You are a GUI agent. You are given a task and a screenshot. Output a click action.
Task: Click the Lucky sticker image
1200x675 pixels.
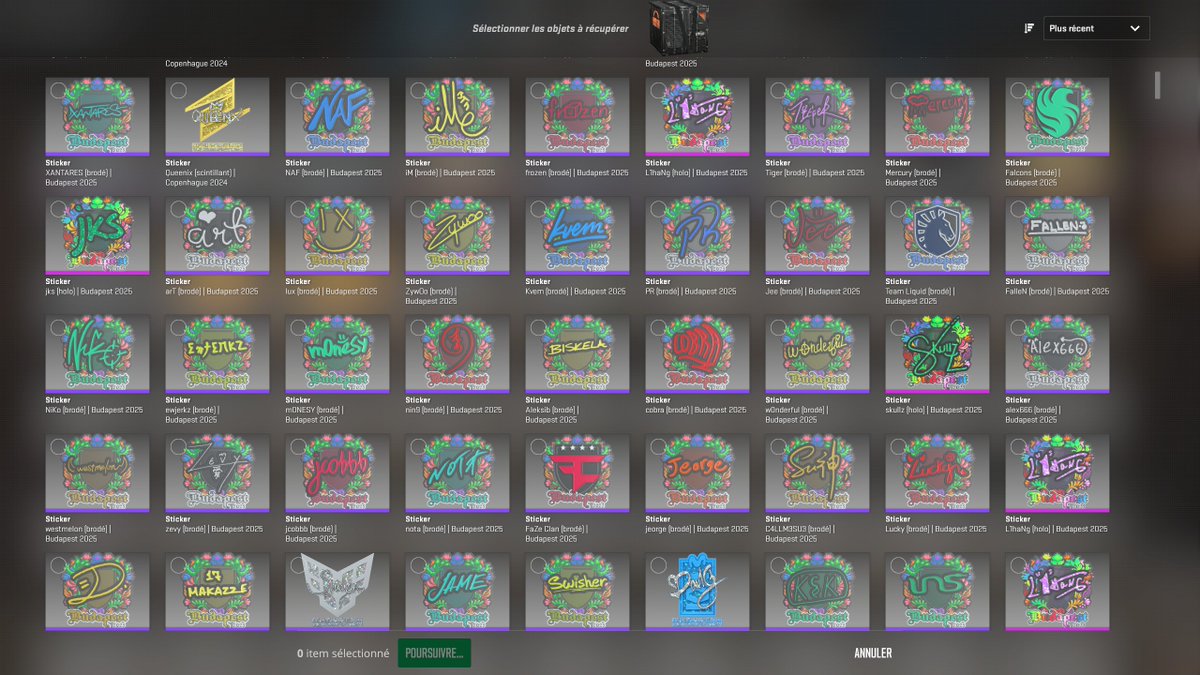pyautogui.click(x=937, y=473)
